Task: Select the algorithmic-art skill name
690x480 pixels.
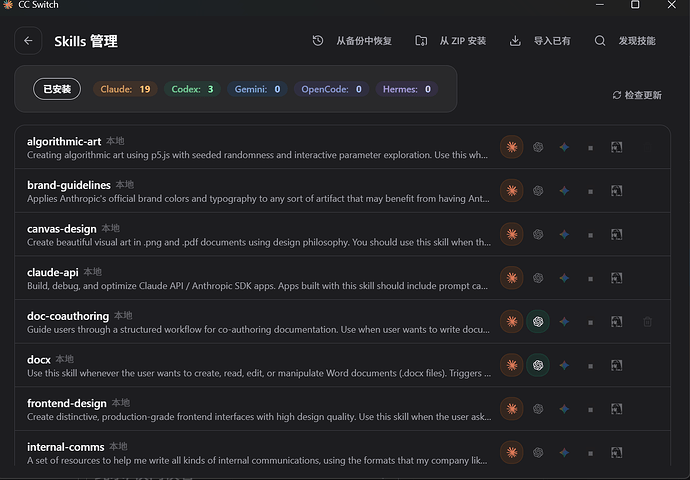Action: (64, 141)
